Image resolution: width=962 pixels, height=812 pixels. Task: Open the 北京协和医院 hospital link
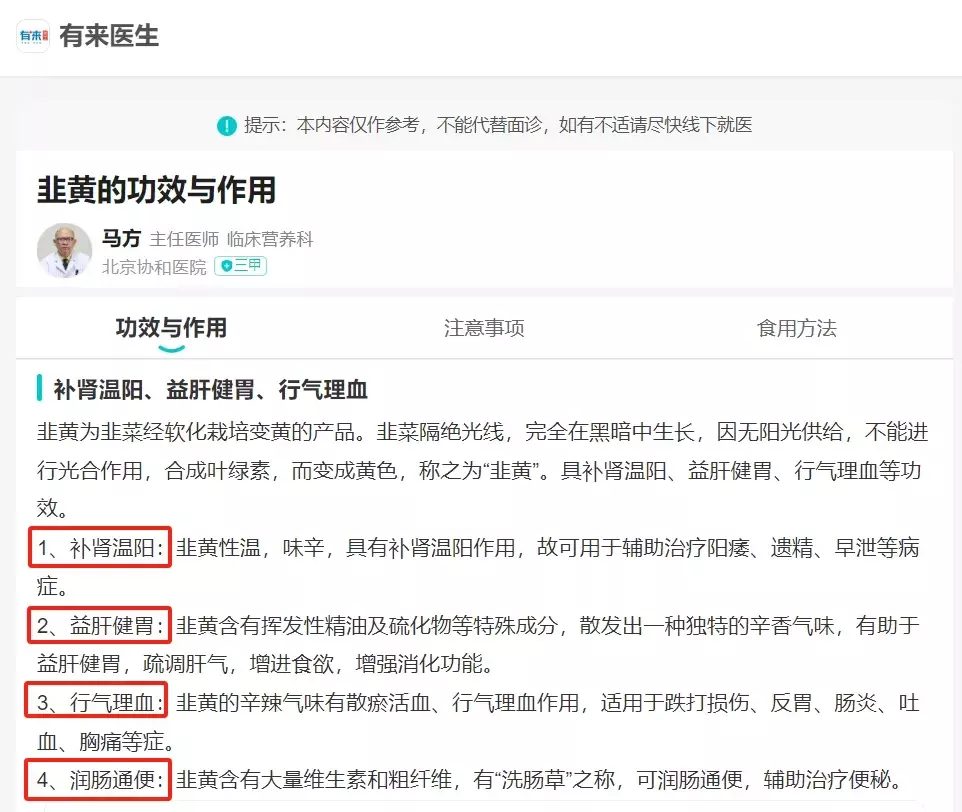(x=154, y=267)
